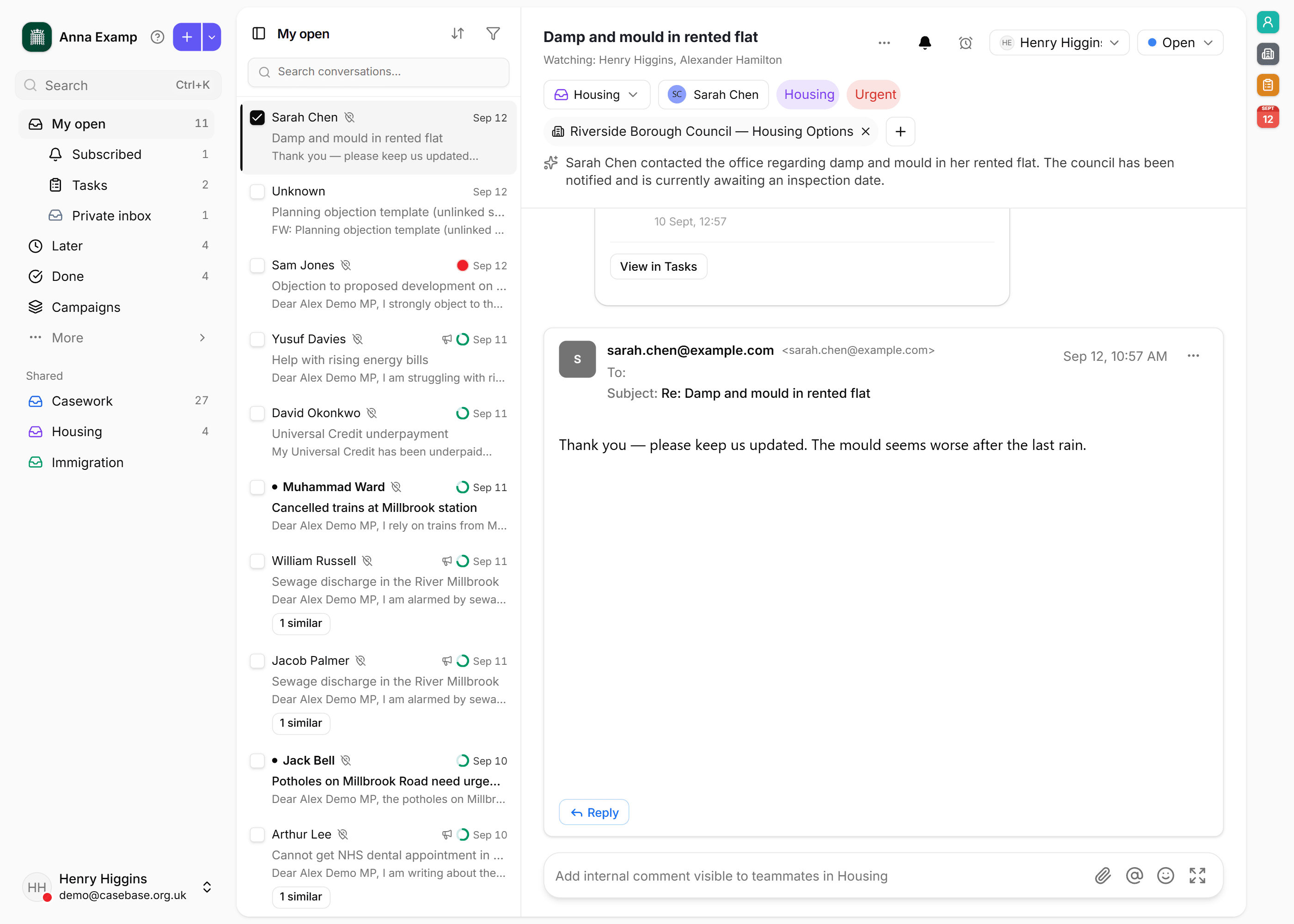Open the teal contact panel icon

click(1267, 22)
